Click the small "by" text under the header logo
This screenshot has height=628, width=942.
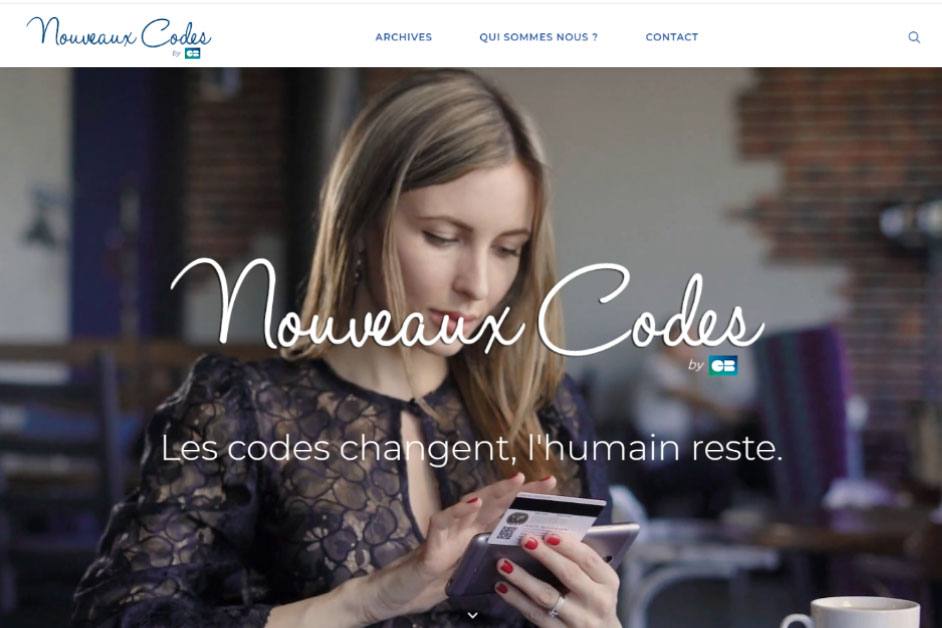(177, 53)
